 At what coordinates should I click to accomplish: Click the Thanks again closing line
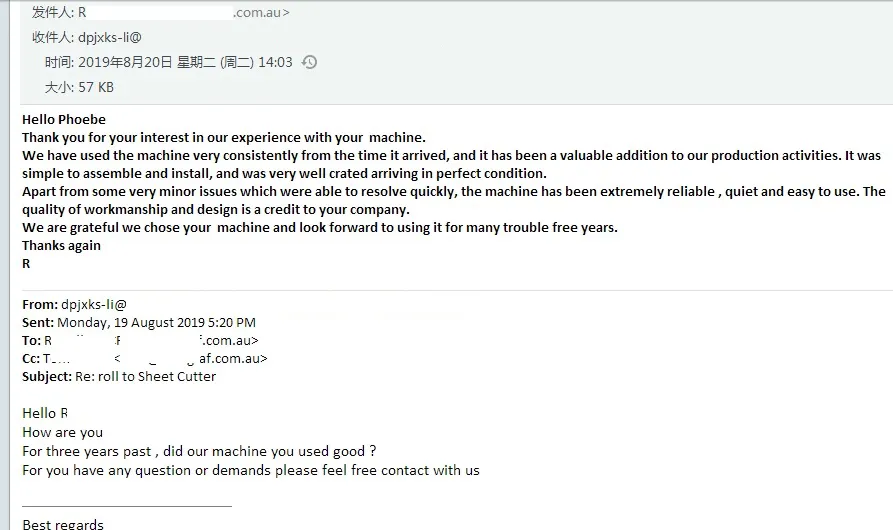pos(61,245)
